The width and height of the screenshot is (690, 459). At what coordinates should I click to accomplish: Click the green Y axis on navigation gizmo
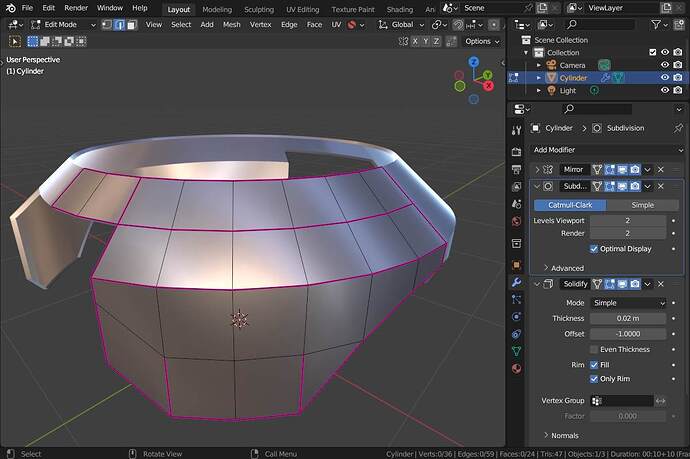pyautogui.click(x=488, y=75)
